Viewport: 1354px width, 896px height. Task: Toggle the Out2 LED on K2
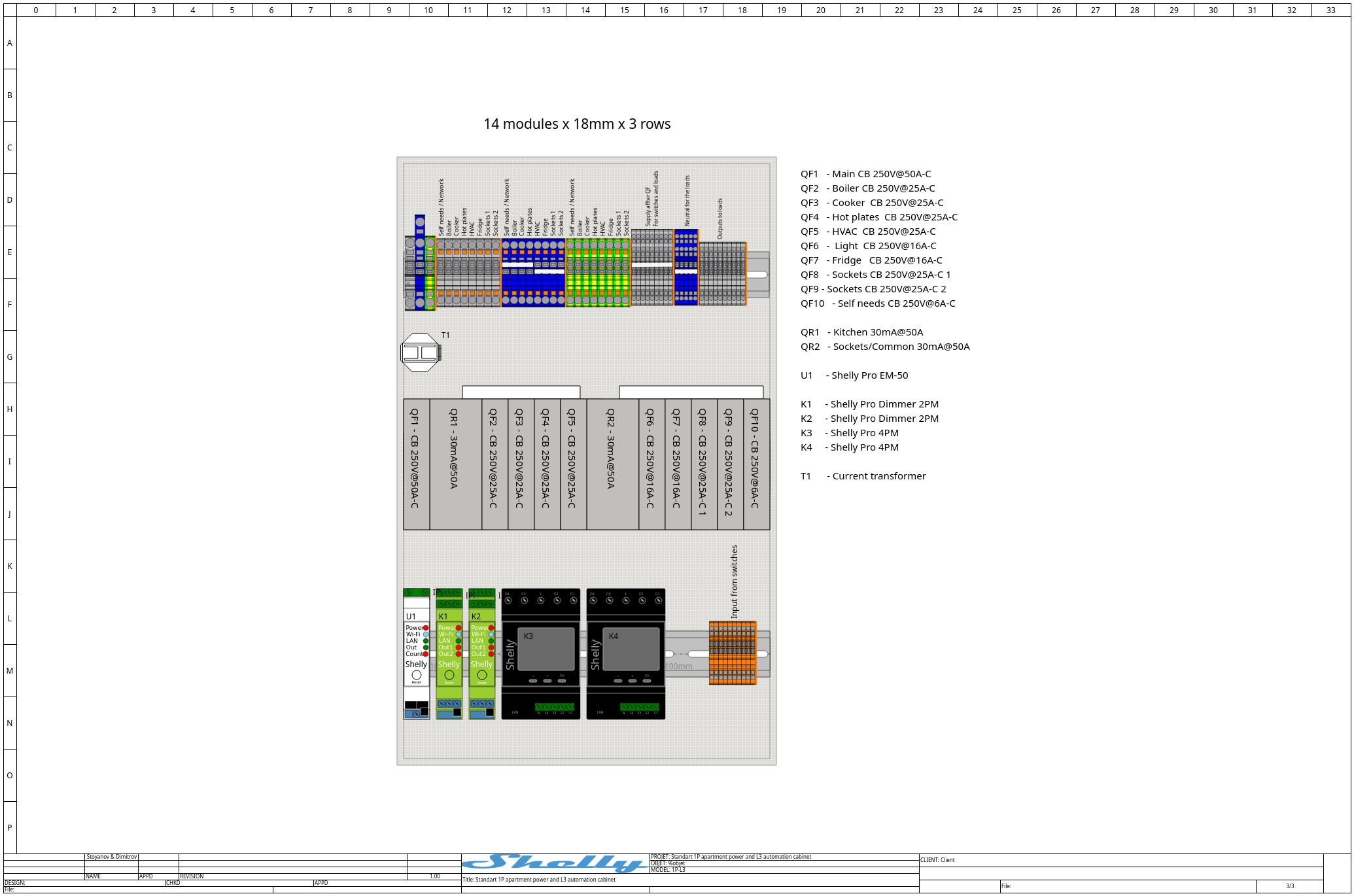[491, 653]
